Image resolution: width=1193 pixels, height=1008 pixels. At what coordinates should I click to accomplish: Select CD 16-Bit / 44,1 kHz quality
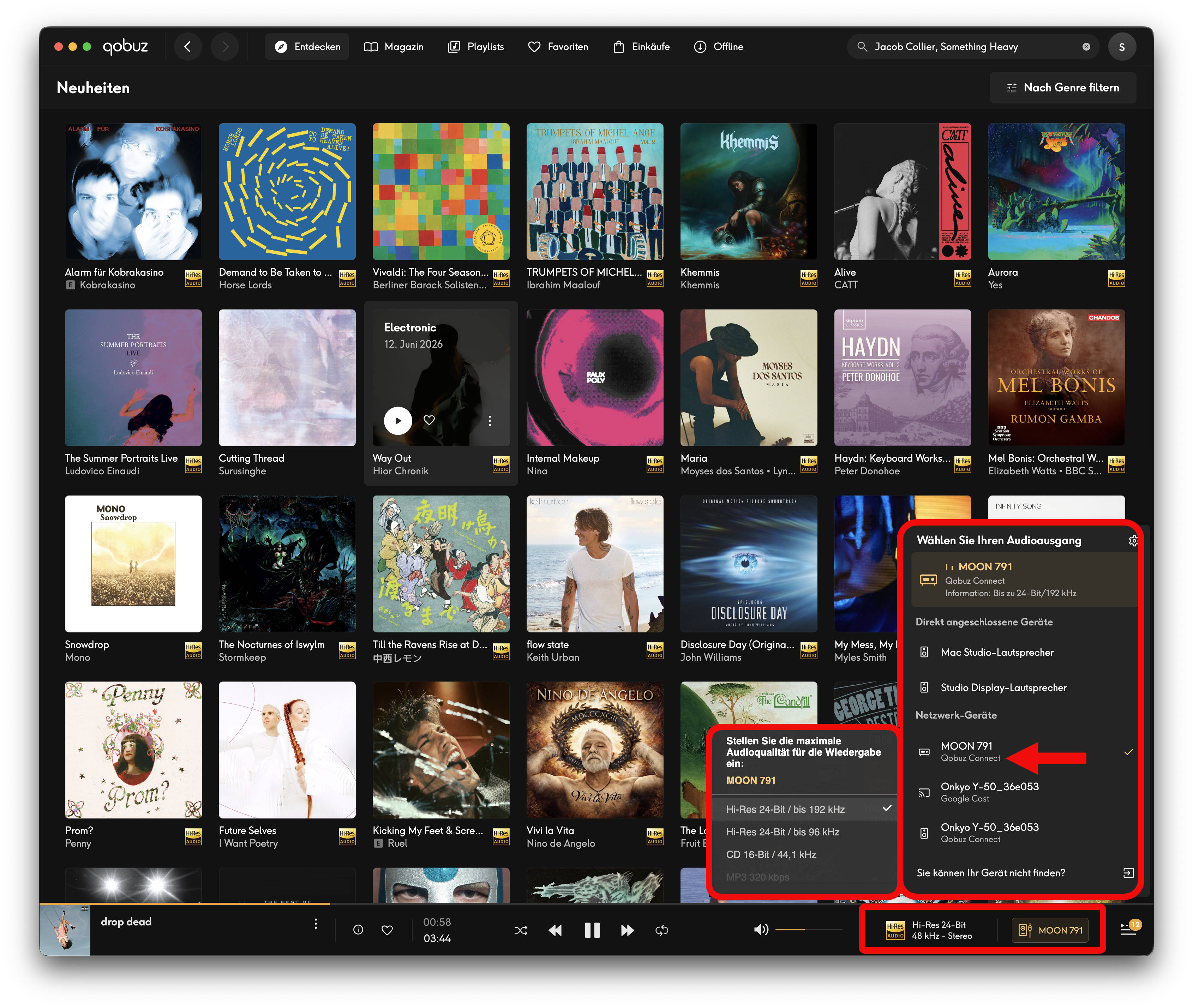[804, 854]
